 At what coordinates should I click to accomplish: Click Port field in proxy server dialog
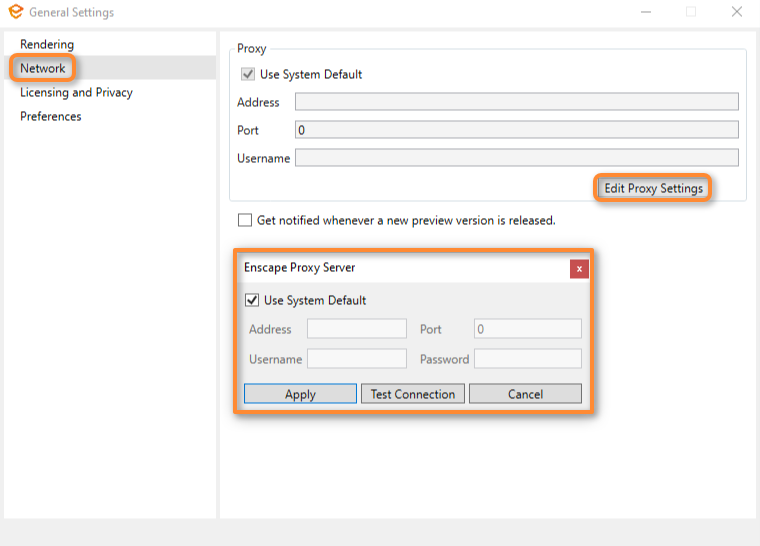point(528,329)
